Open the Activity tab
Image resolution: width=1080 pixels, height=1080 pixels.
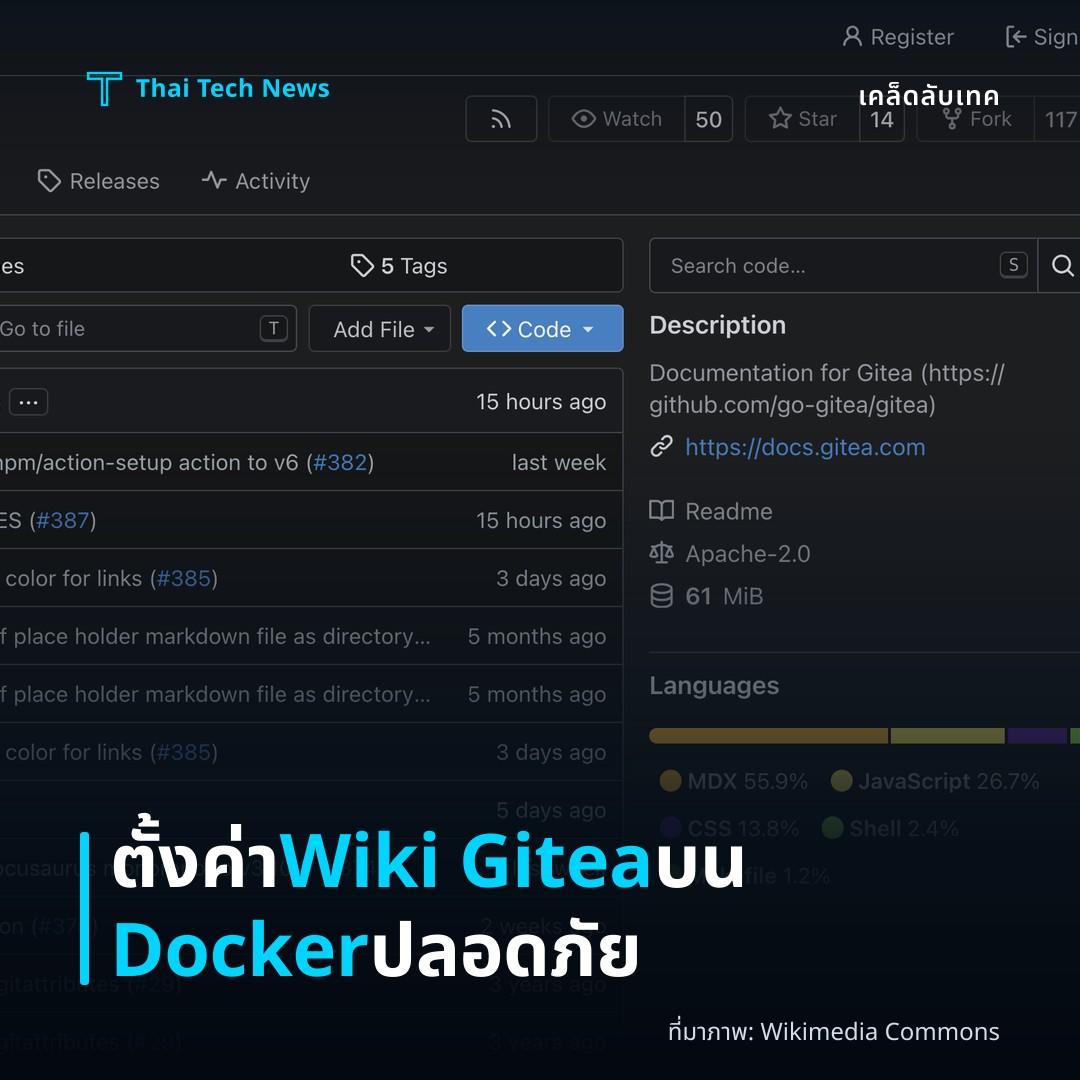pyautogui.click(x=256, y=181)
